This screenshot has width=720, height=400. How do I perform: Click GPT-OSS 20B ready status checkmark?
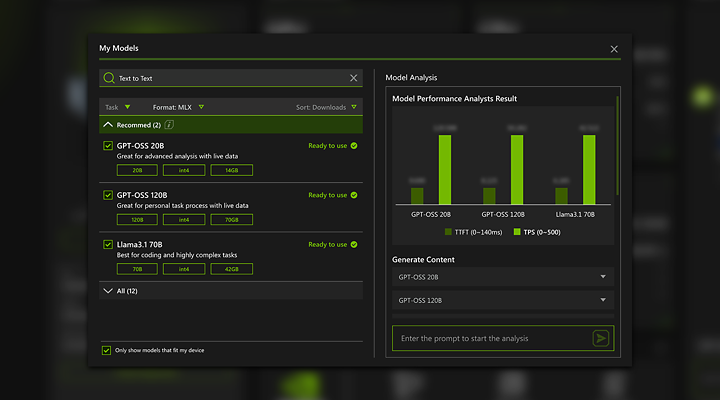pos(354,146)
